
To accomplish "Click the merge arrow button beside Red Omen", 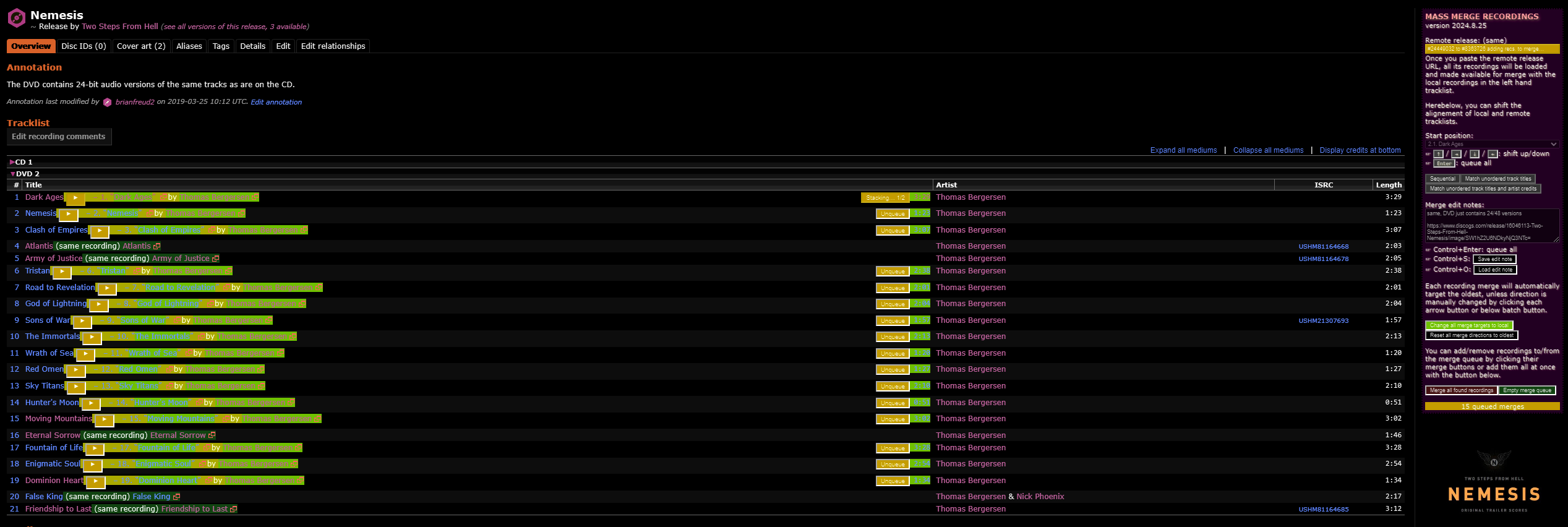I will tap(75, 371).
